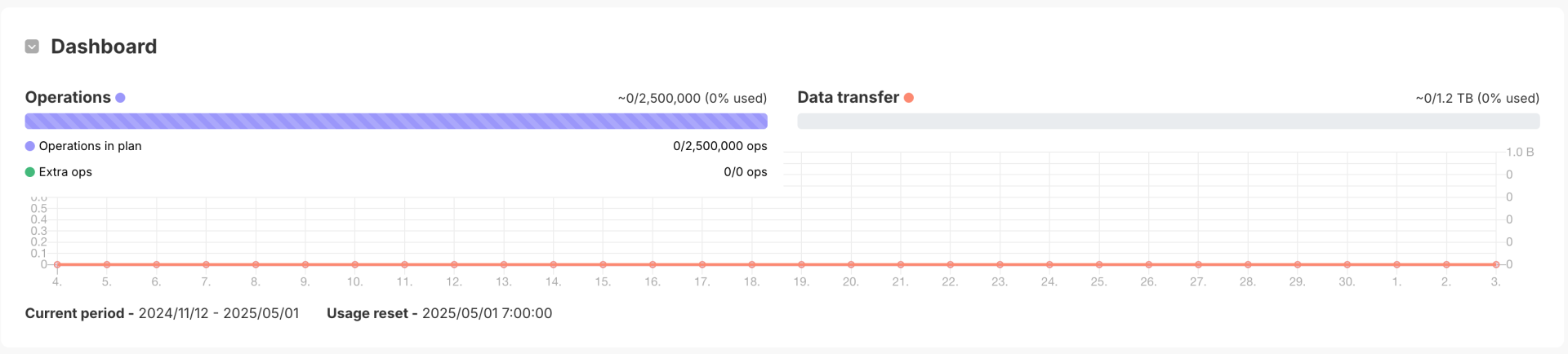Image resolution: width=1568 pixels, height=354 pixels.
Task: Select the Extra ops legend label
Action: (65, 172)
